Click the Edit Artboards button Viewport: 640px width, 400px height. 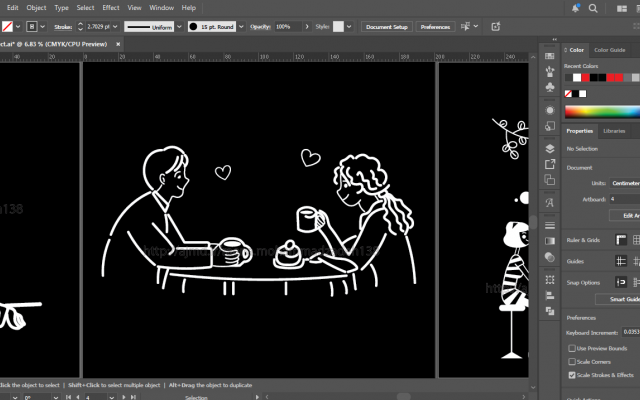click(625, 216)
